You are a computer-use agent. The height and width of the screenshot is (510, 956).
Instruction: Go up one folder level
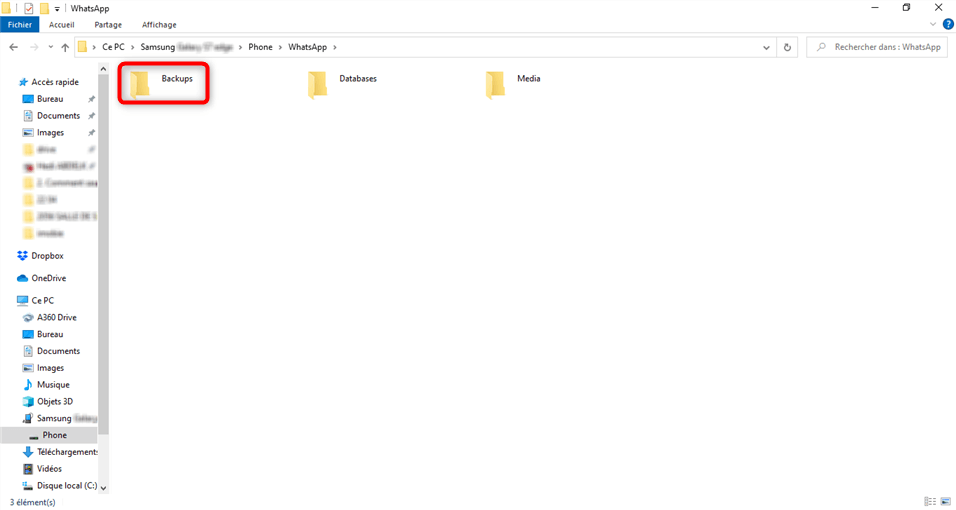[x=65, y=47]
